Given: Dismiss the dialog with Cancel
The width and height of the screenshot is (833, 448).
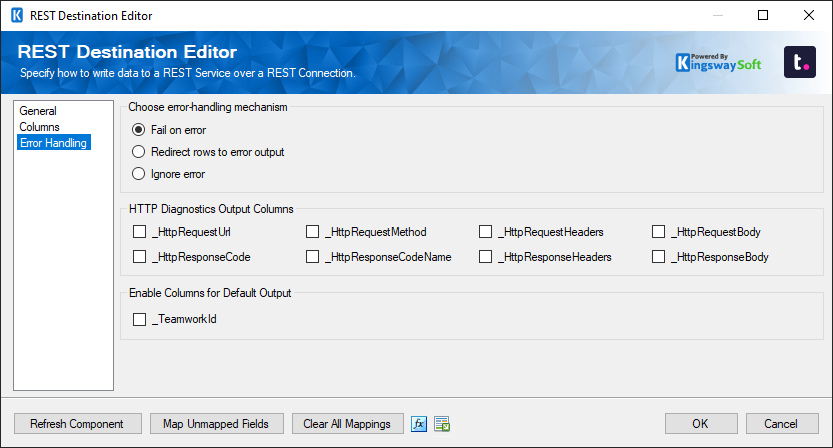Looking at the screenshot, I should point(781,424).
